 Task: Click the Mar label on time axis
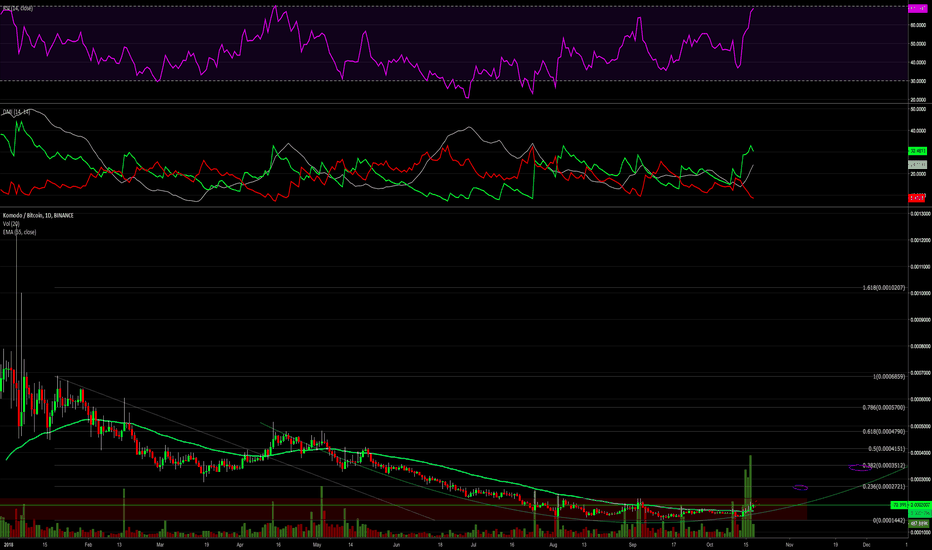tap(160, 544)
